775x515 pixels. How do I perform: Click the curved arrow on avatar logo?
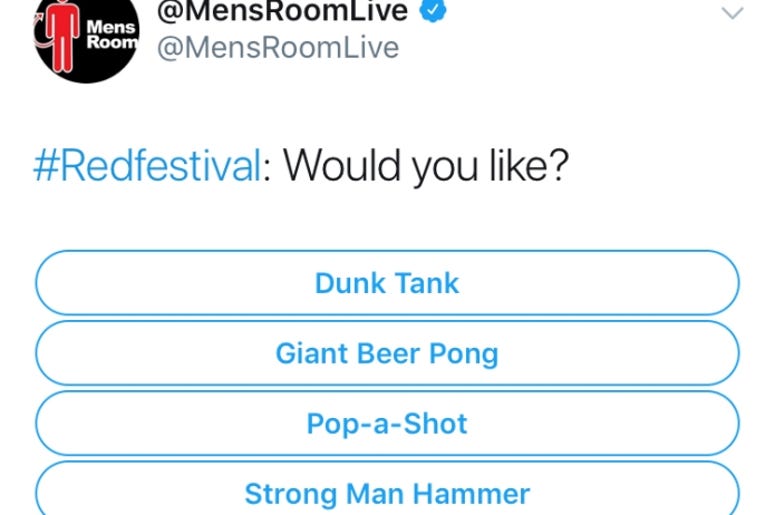click(41, 34)
